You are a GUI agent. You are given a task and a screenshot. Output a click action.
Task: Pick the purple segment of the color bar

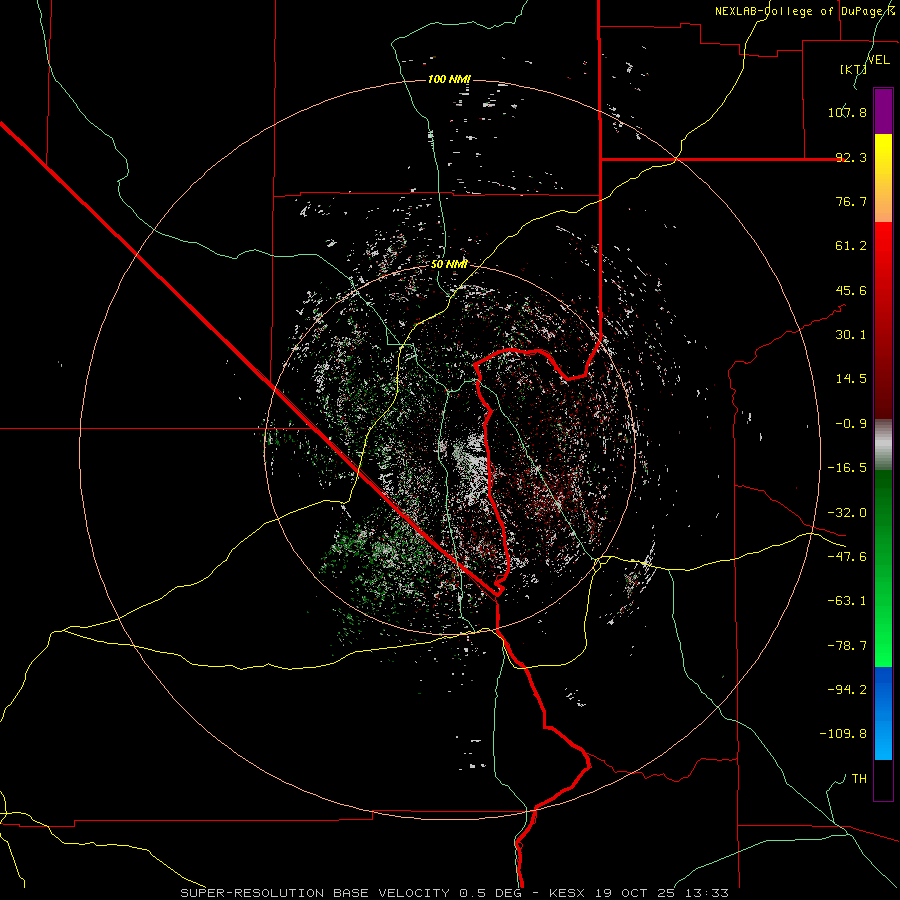tap(883, 111)
